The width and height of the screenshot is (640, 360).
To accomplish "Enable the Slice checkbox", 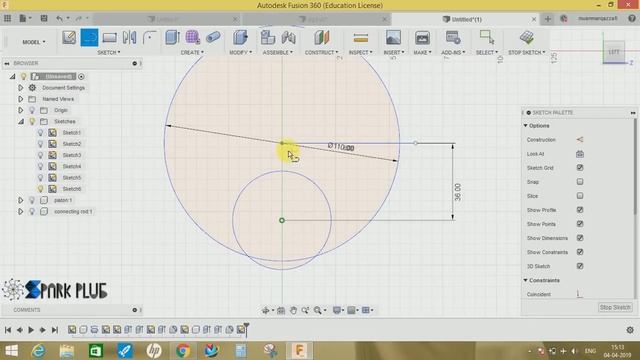I will [x=580, y=196].
